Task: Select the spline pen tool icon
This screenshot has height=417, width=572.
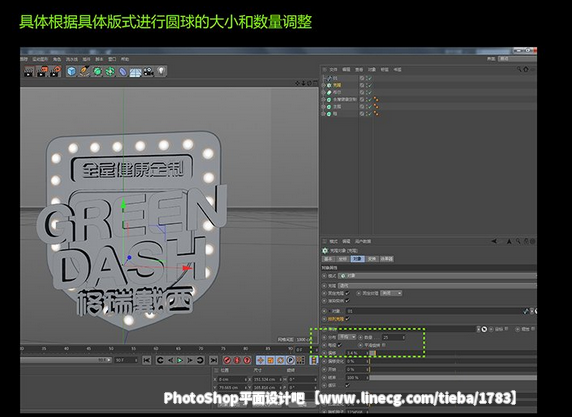Action: [x=84, y=71]
